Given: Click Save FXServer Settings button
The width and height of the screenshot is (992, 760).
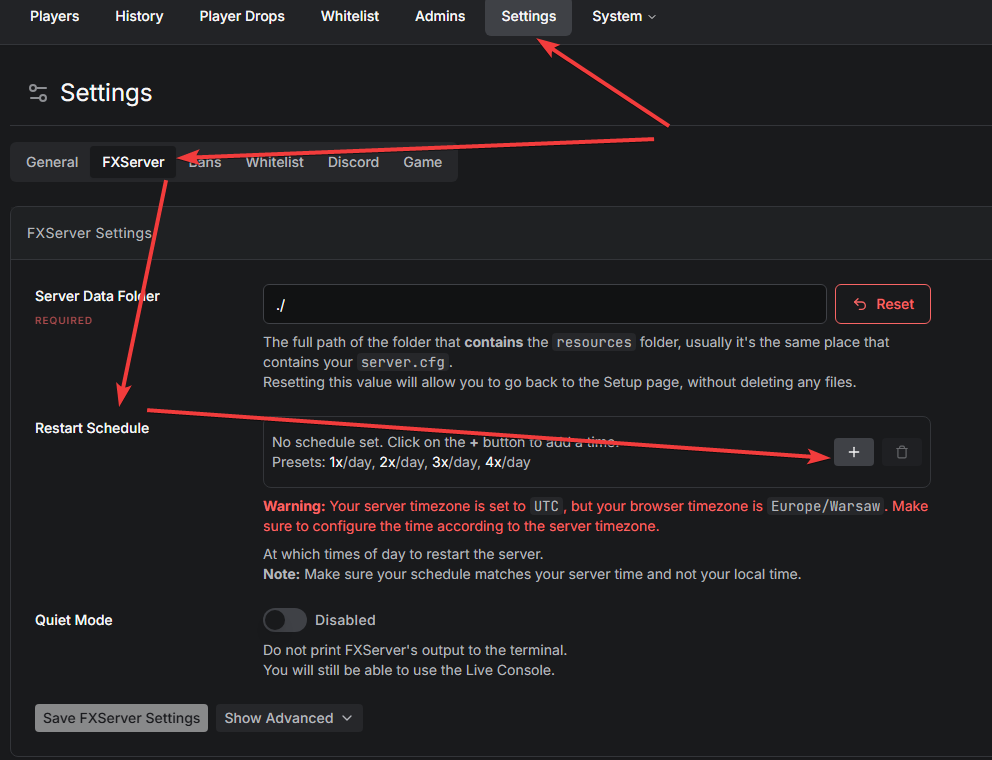Looking at the screenshot, I should [x=122, y=718].
